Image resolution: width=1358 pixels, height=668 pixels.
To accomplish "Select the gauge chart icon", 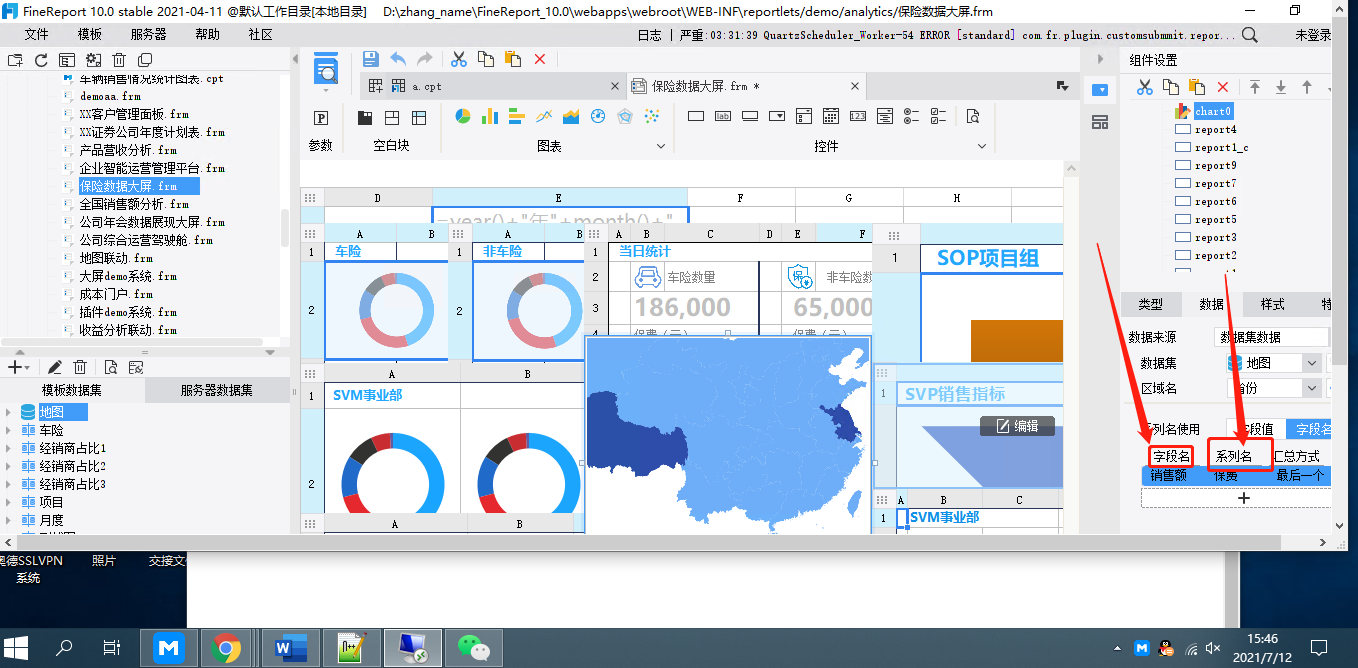I will pyautogui.click(x=598, y=117).
